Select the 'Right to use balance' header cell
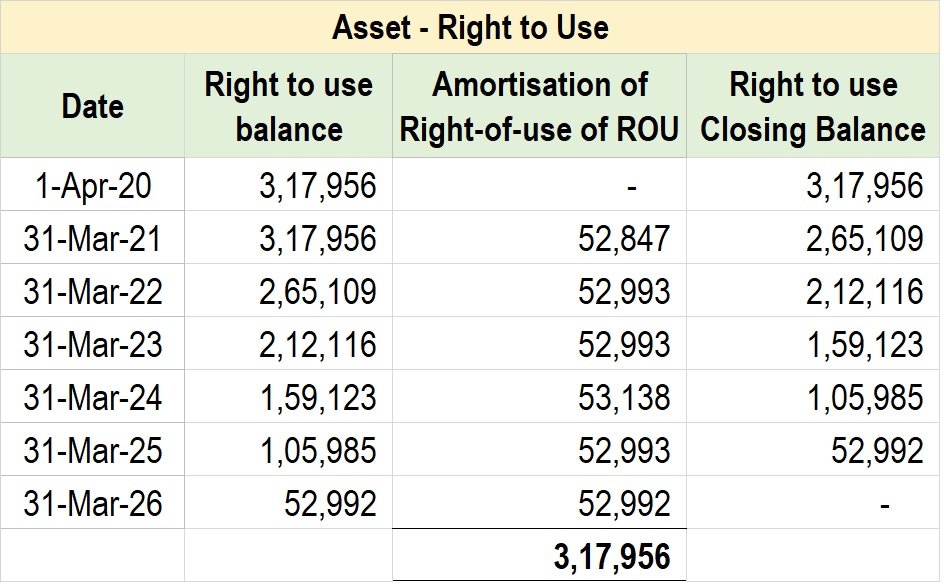This screenshot has width=944, height=587. coord(288,106)
